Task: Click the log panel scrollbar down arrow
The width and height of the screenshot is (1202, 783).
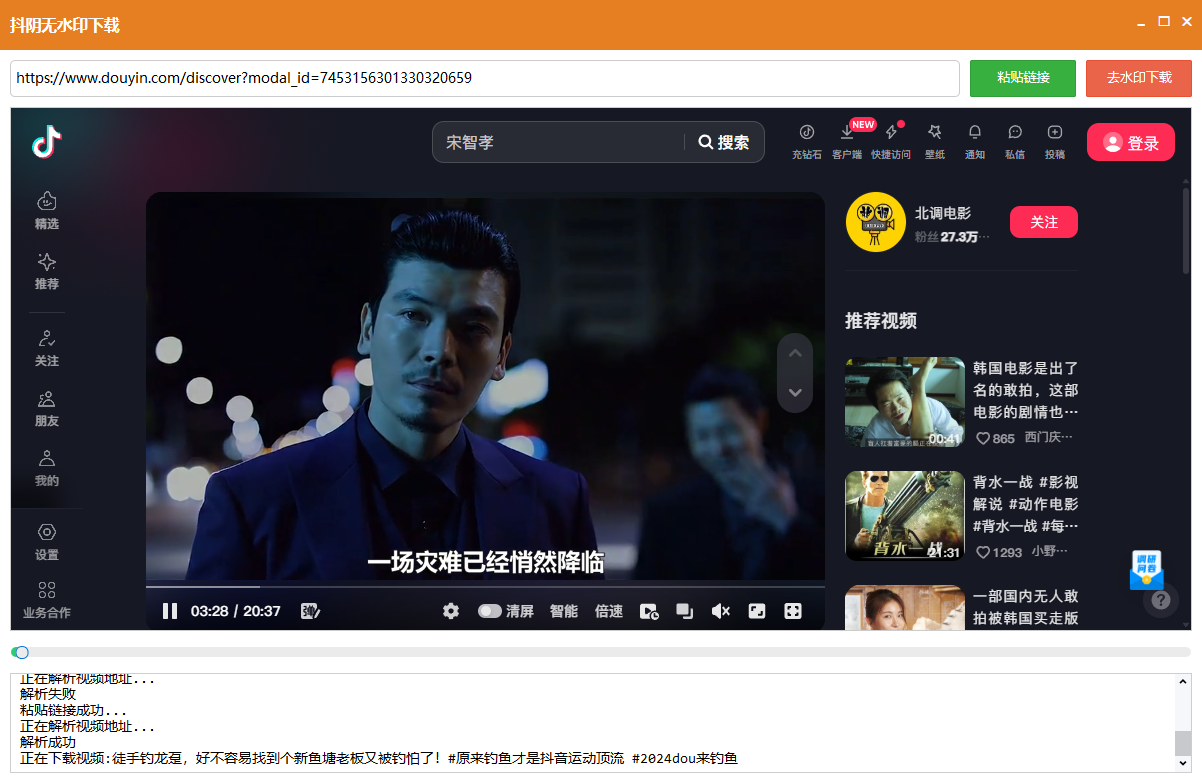Action: (x=1183, y=763)
